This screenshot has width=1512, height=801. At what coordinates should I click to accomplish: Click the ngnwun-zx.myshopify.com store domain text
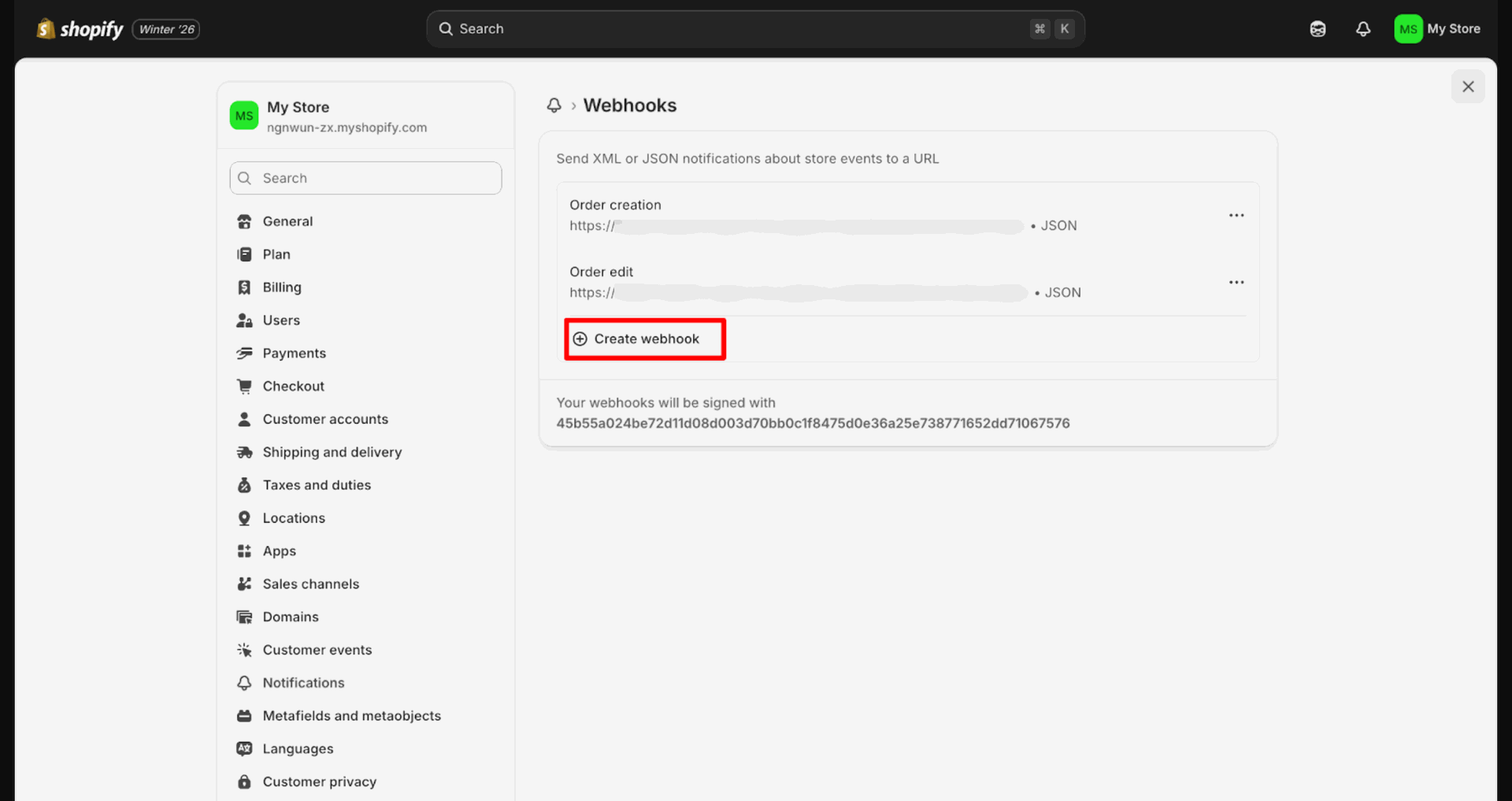pos(346,128)
